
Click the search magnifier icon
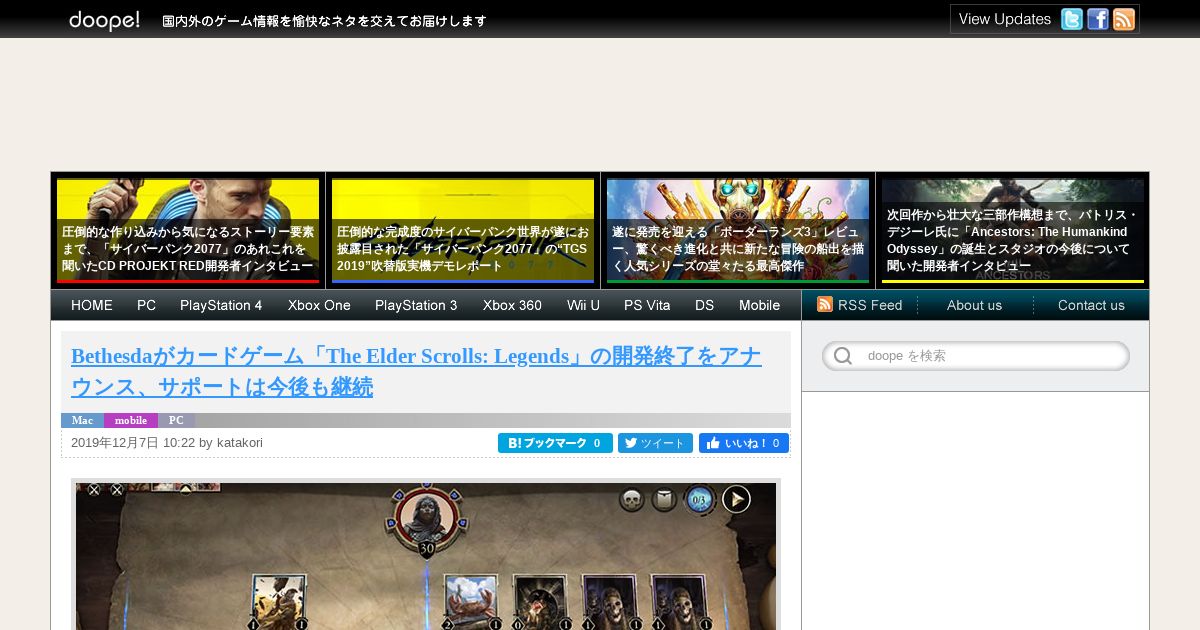843,356
